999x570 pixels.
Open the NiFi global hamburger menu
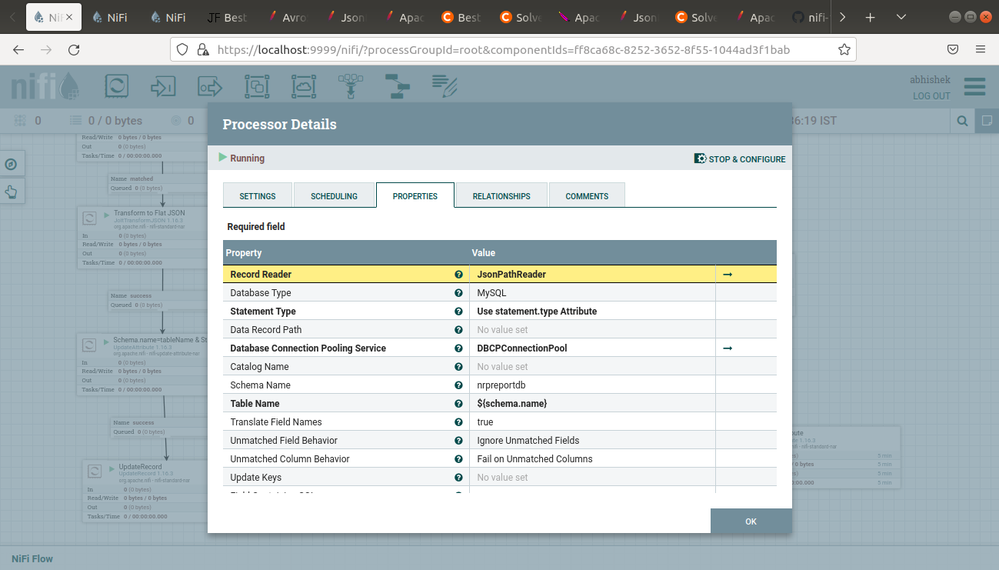(974, 88)
